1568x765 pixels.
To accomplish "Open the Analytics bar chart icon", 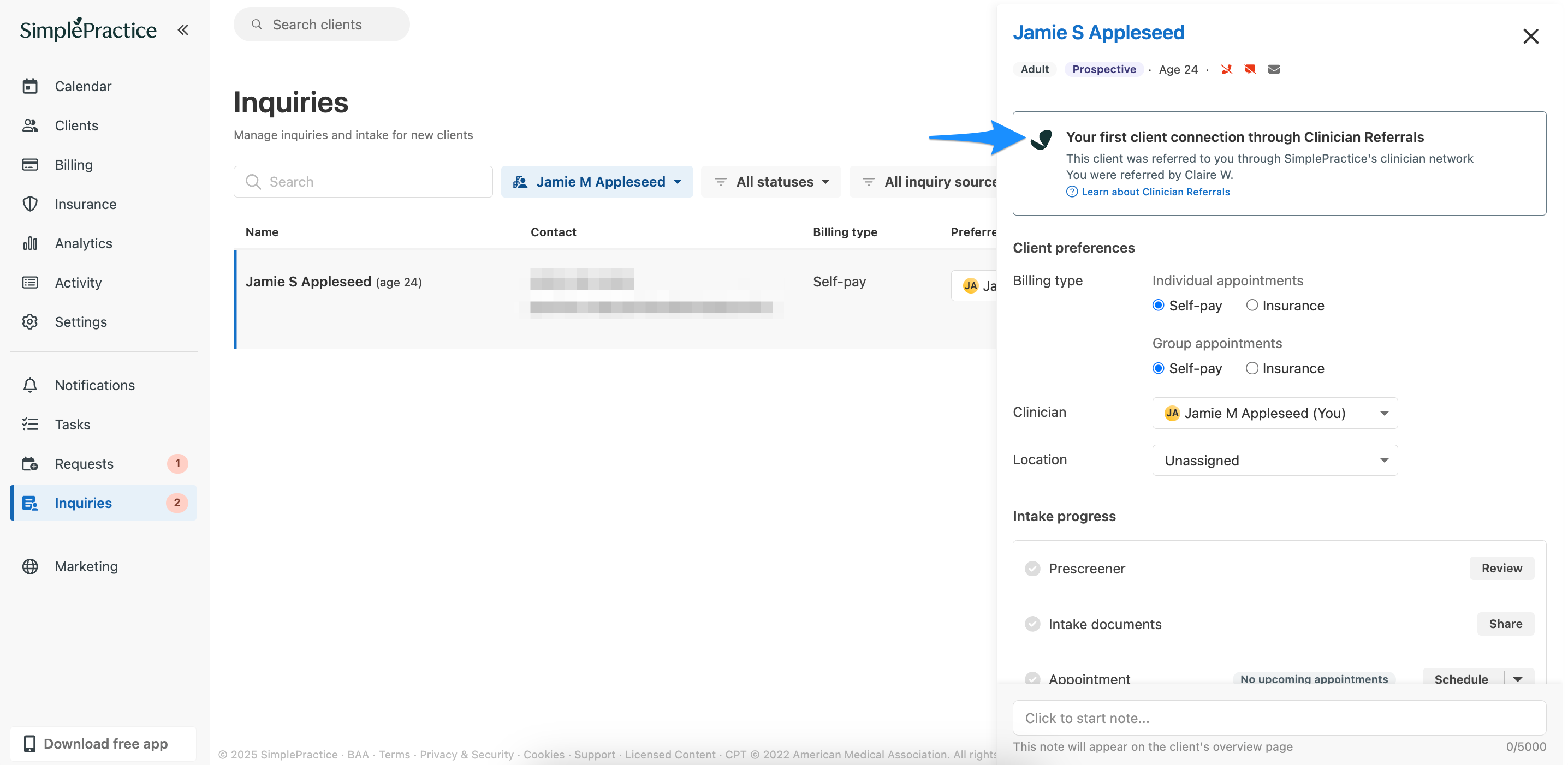I will 30,243.
